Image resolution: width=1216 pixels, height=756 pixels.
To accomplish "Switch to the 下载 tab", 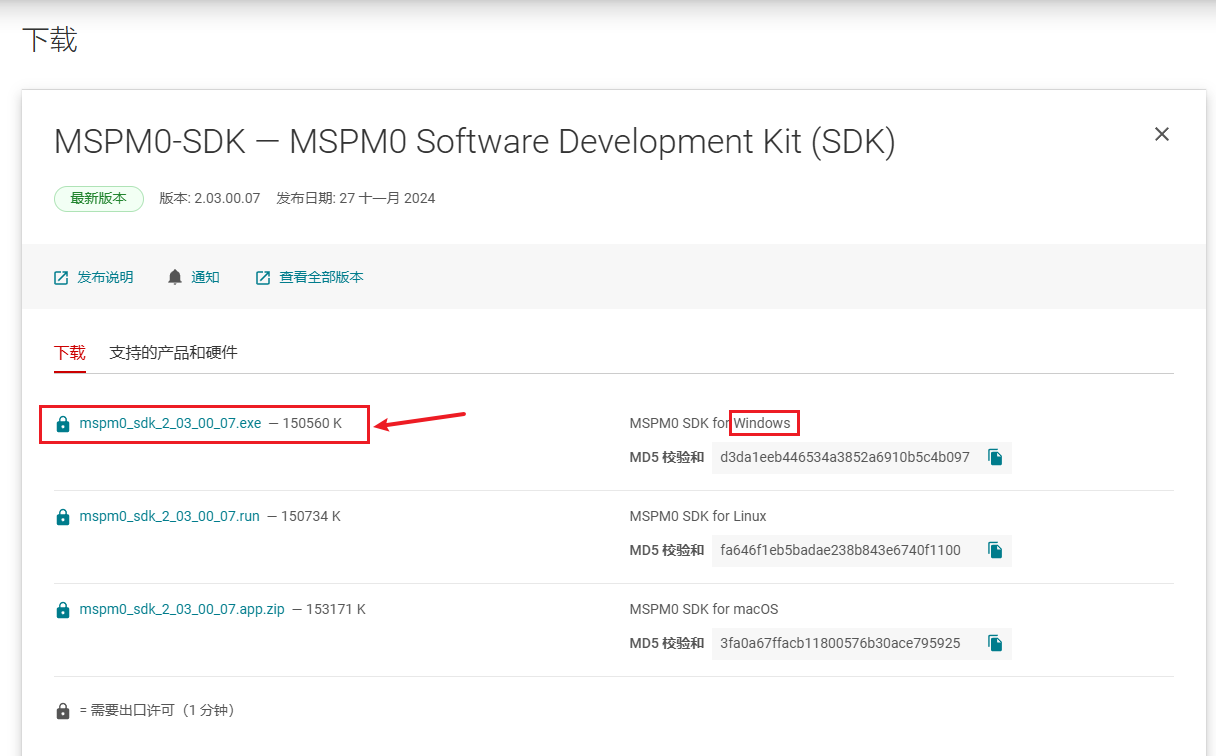I will (x=70, y=353).
